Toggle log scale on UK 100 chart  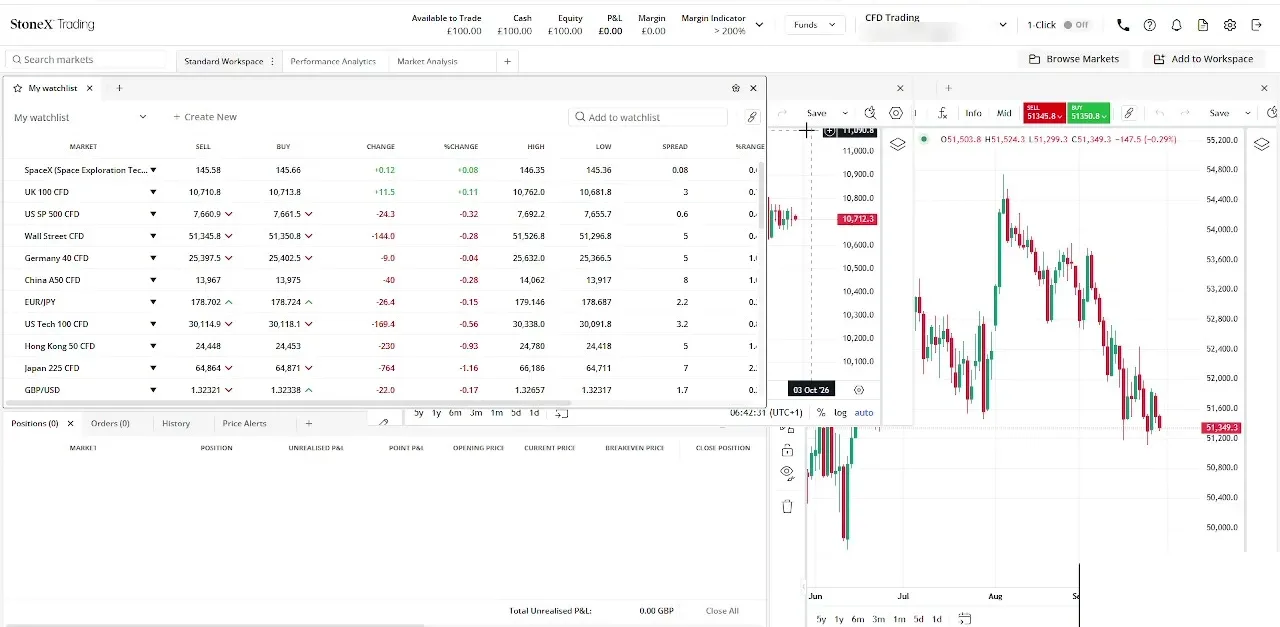pyautogui.click(x=840, y=413)
